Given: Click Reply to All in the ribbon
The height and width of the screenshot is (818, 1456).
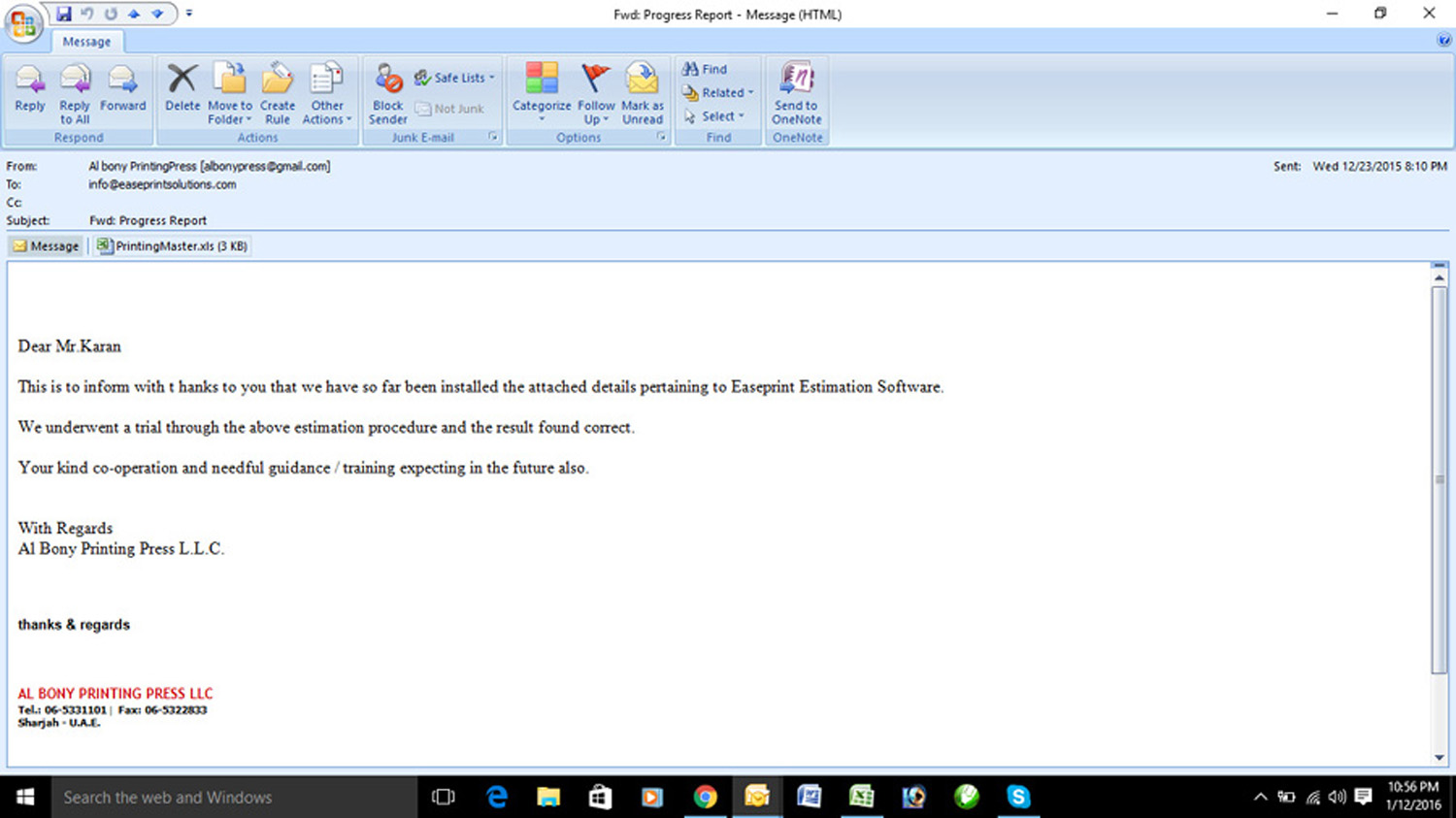Looking at the screenshot, I should [x=75, y=93].
